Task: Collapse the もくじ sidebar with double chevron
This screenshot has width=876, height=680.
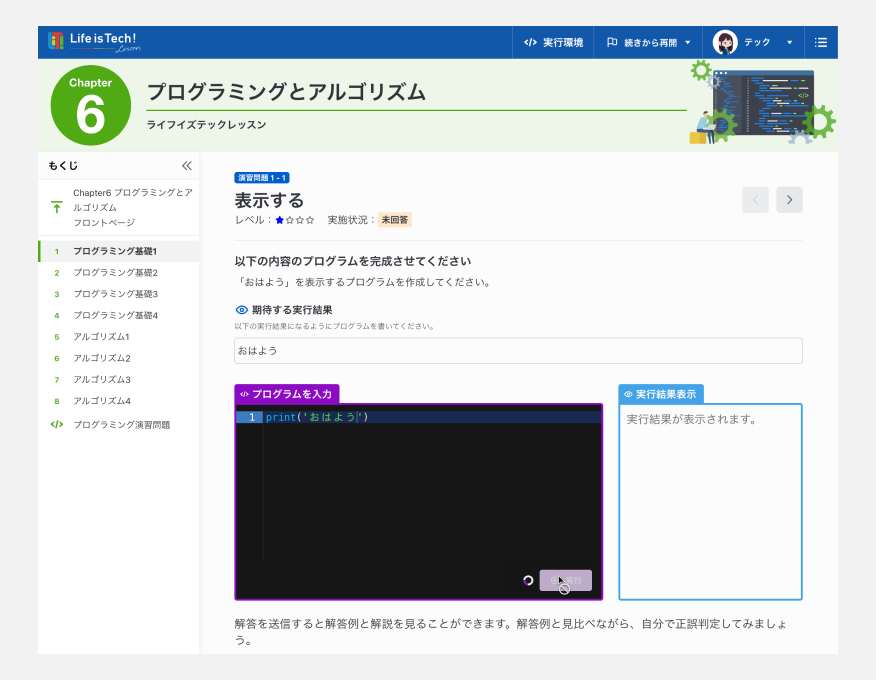Action: [187, 165]
